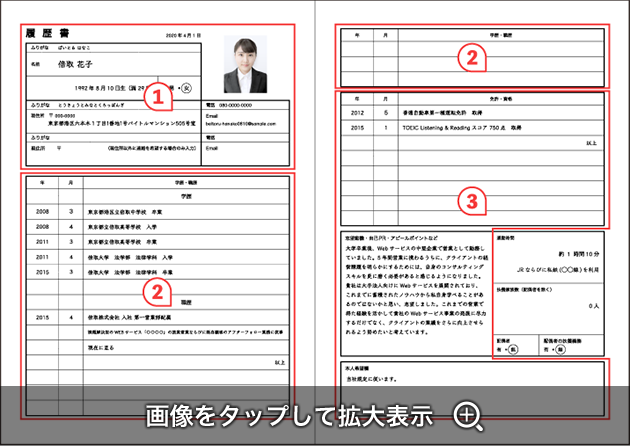Select the circled 女 gender option
Viewport: 630px width, 446px height.
pos(185,88)
